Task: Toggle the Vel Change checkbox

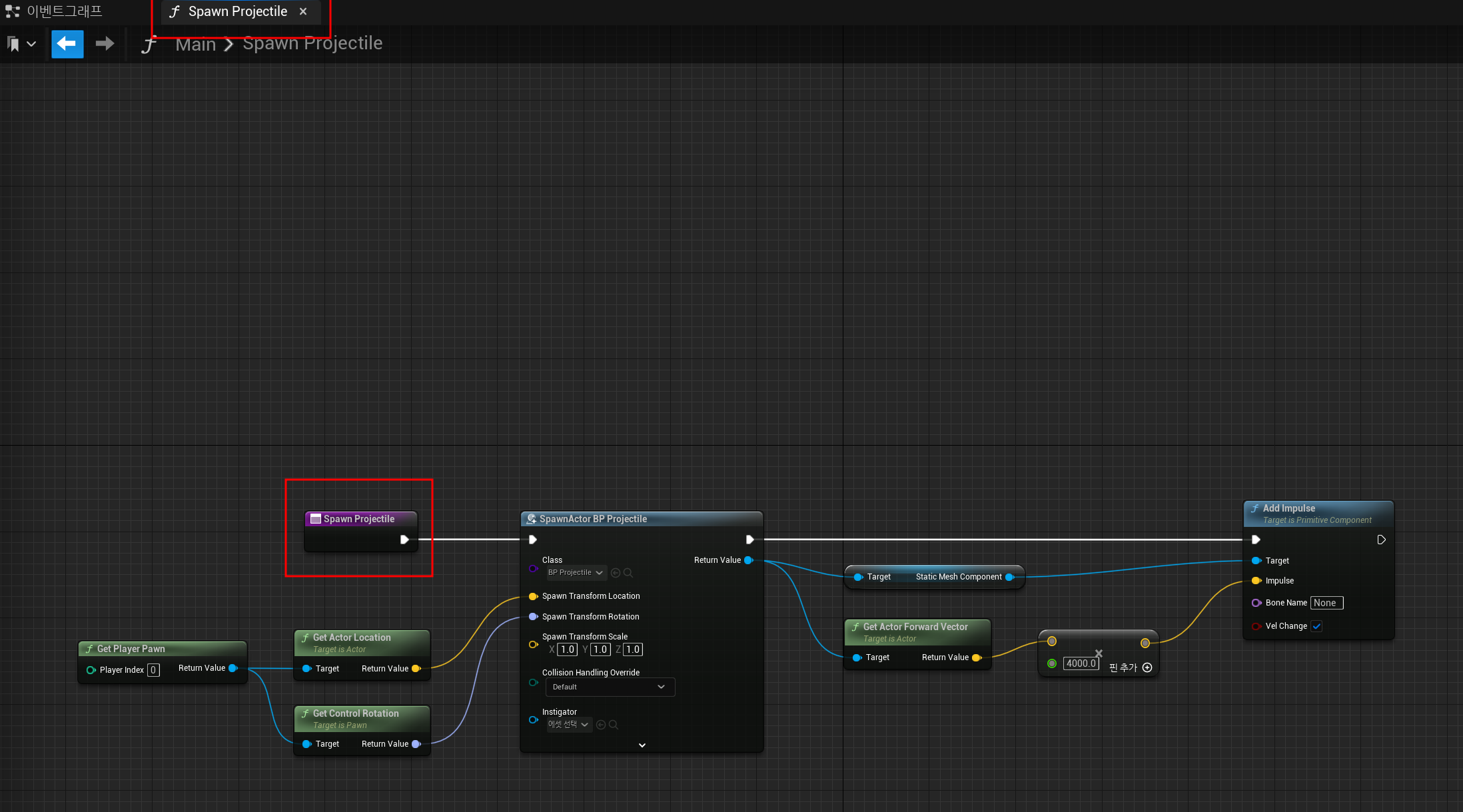Action: 1316,626
